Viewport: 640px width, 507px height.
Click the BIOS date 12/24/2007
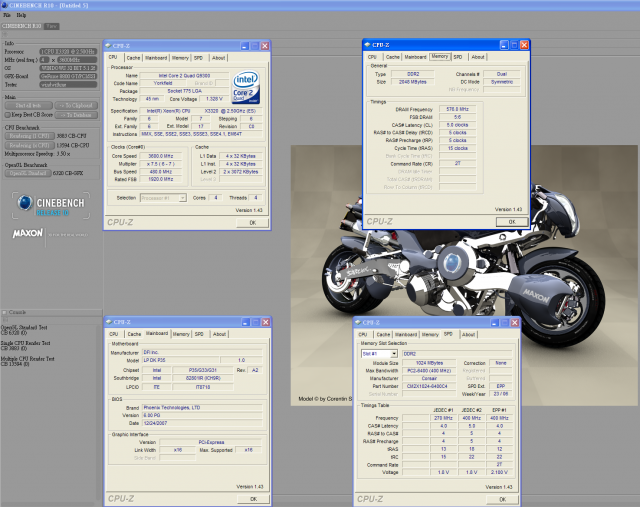pos(202,423)
